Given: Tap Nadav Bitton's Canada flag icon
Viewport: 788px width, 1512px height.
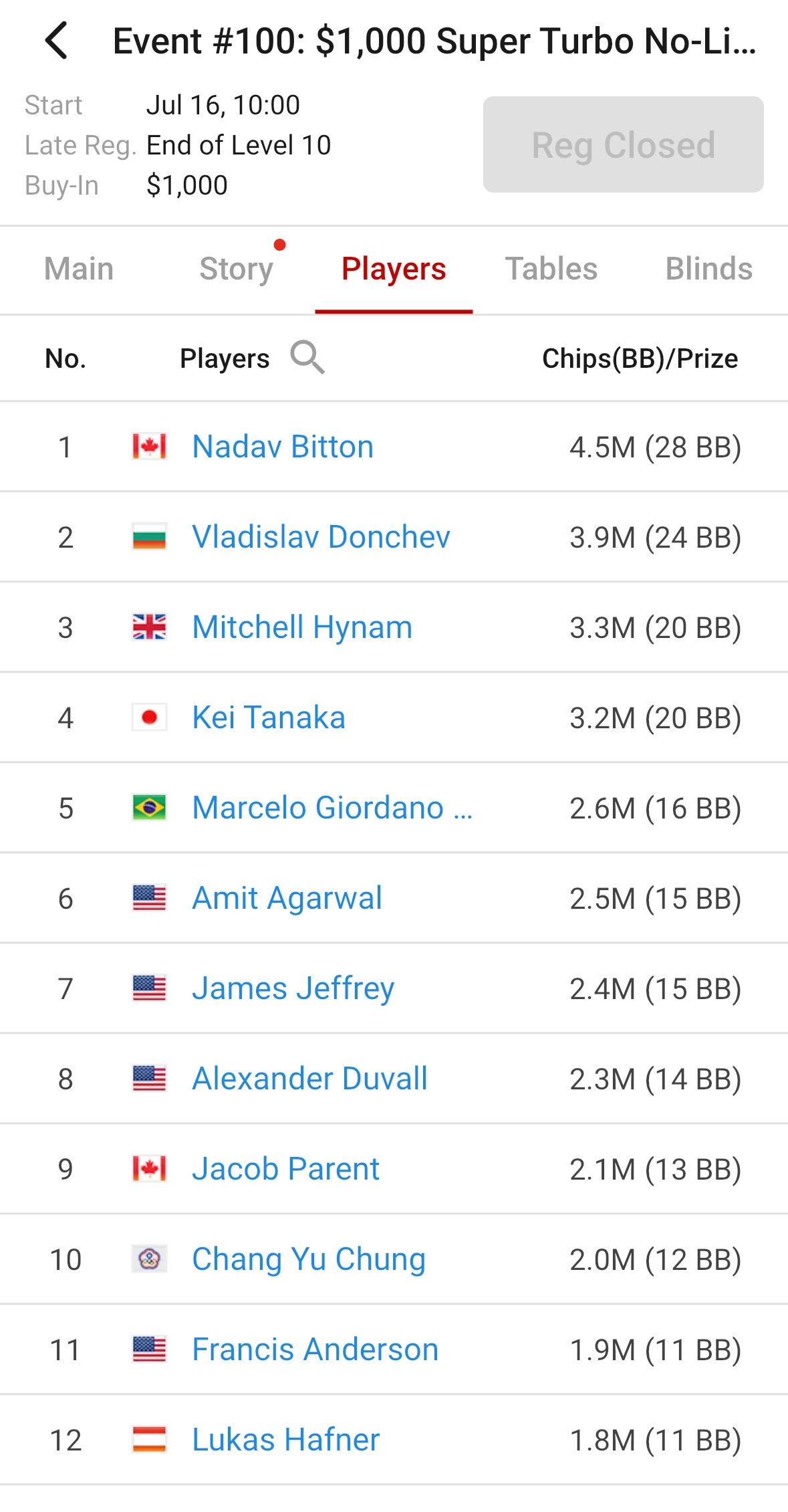Looking at the screenshot, I should (149, 447).
